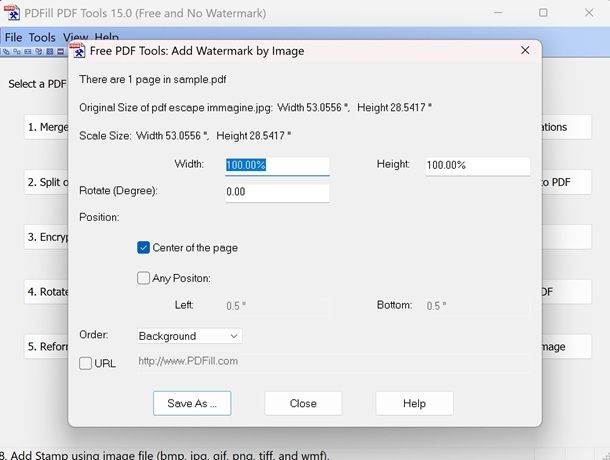Image resolution: width=610 pixels, height=460 pixels.
Task: Click the 'Position:' label
Action: pos(99,217)
